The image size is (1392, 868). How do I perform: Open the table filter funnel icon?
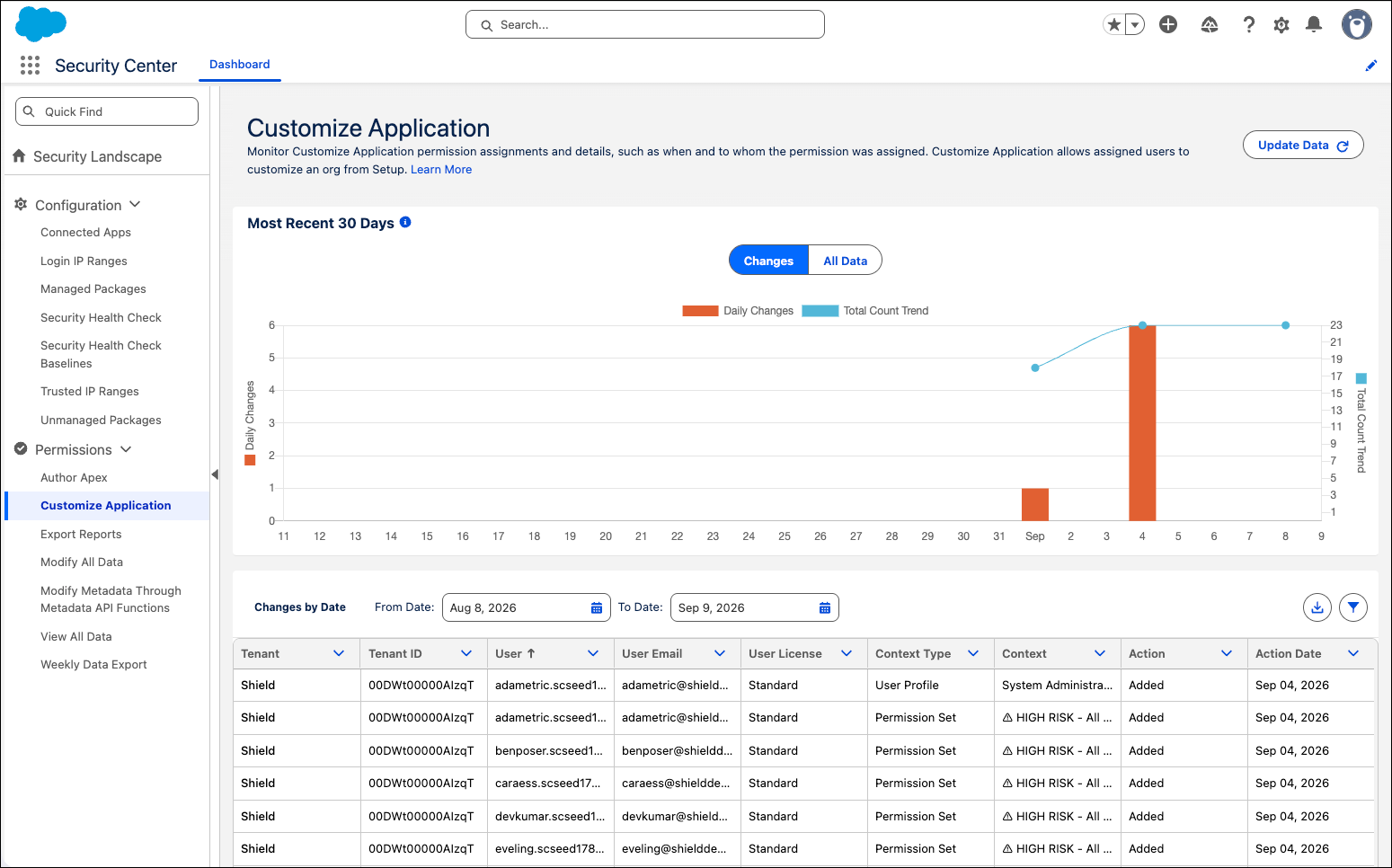[1353, 607]
